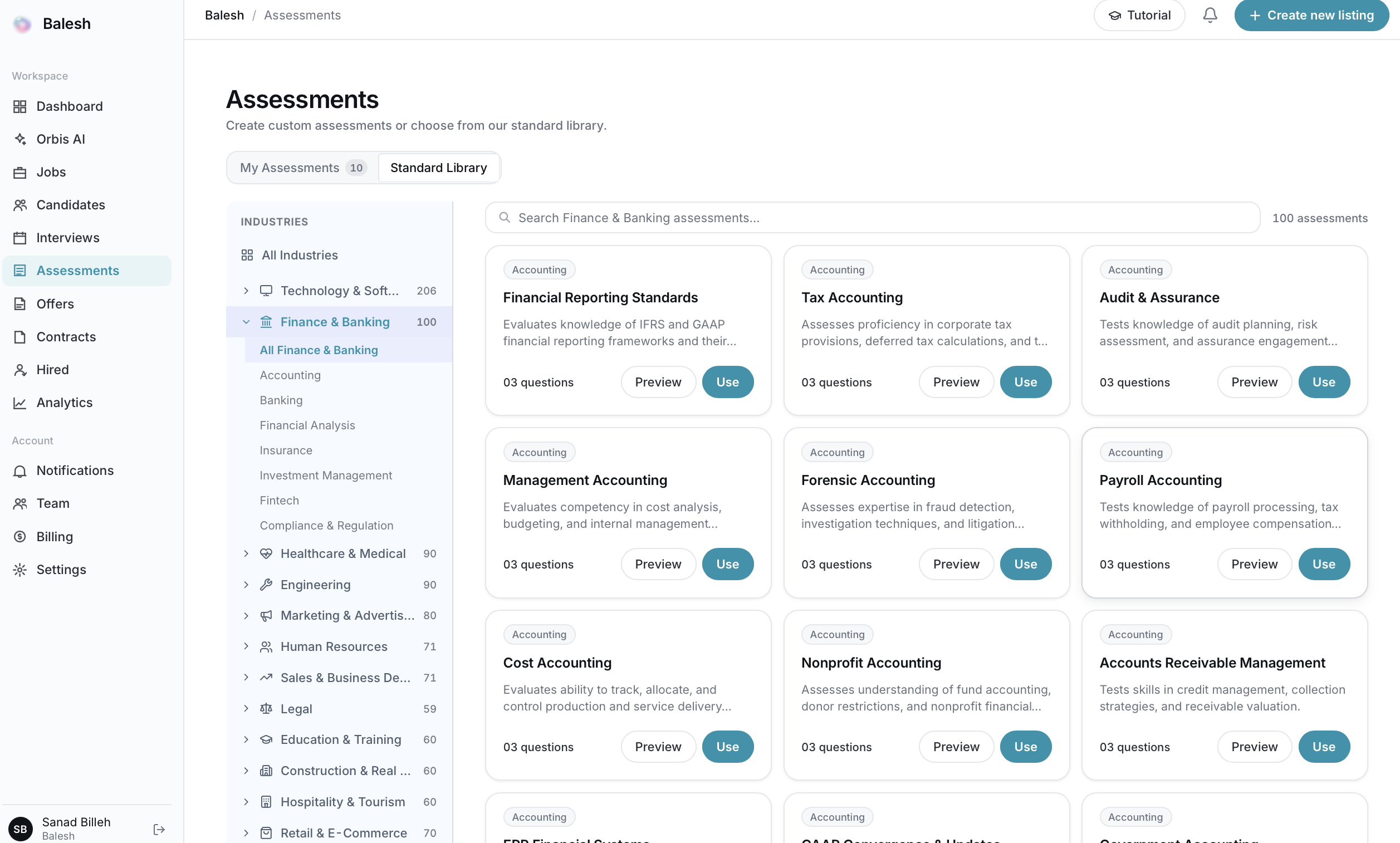This screenshot has height=843, width=1400.
Task: Click the Marketing megaphone icon
Action: click(x=266, y=616)
